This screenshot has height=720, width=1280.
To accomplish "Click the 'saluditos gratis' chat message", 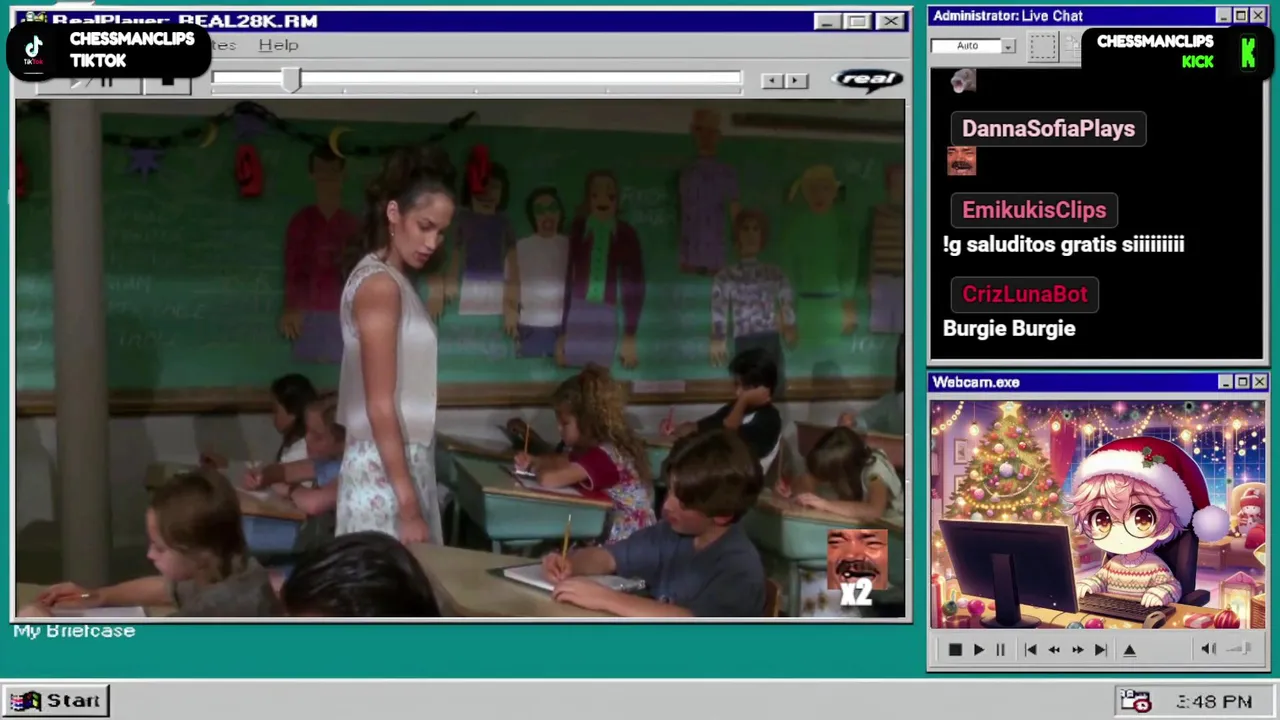I will [1063, 245].
